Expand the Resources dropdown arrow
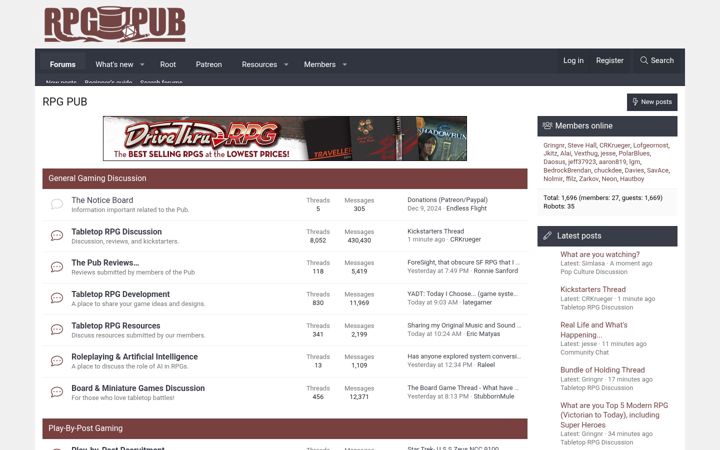This screenshot has height=450, width=720. point(286,65)
